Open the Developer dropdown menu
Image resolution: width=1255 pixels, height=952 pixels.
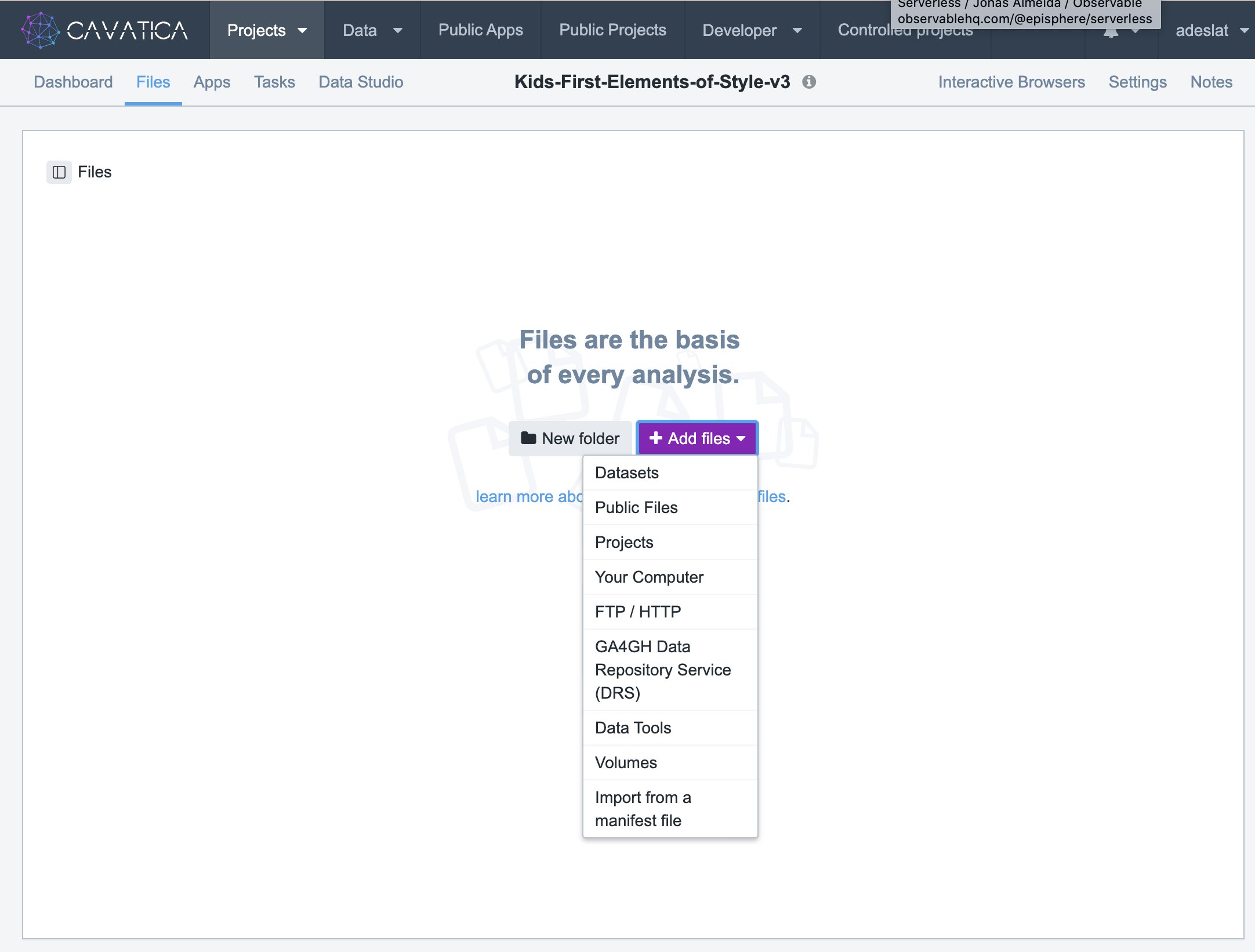click(x=752, y=30)
